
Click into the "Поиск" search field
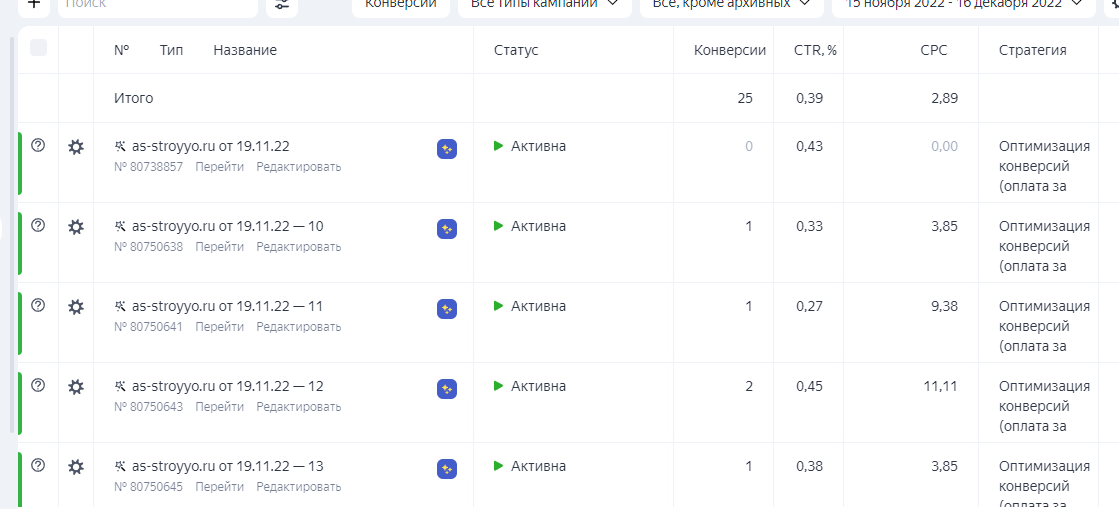(155, 4)
